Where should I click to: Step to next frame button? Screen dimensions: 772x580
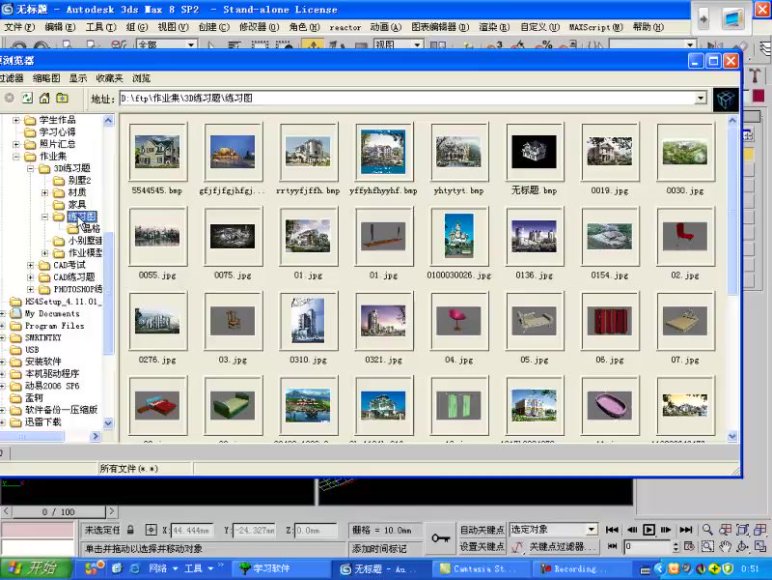(x=666, y=530)
